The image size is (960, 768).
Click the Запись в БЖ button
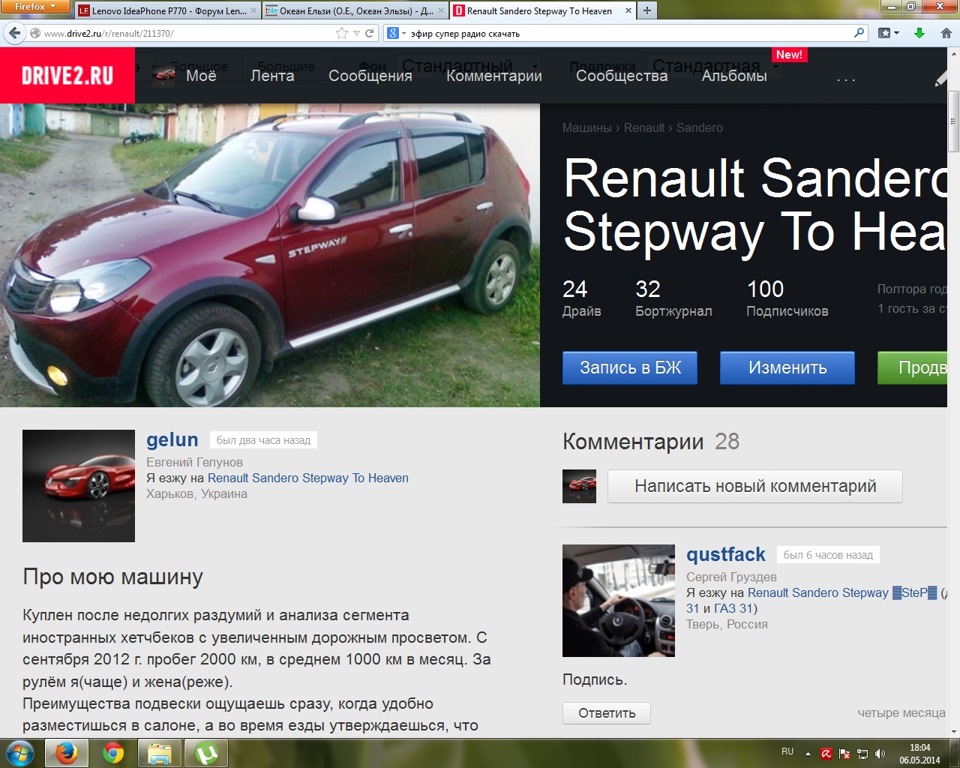[630, 367]
